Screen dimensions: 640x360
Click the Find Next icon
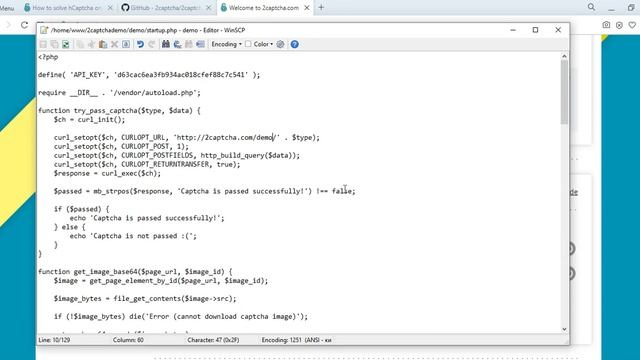pos(189,44)
